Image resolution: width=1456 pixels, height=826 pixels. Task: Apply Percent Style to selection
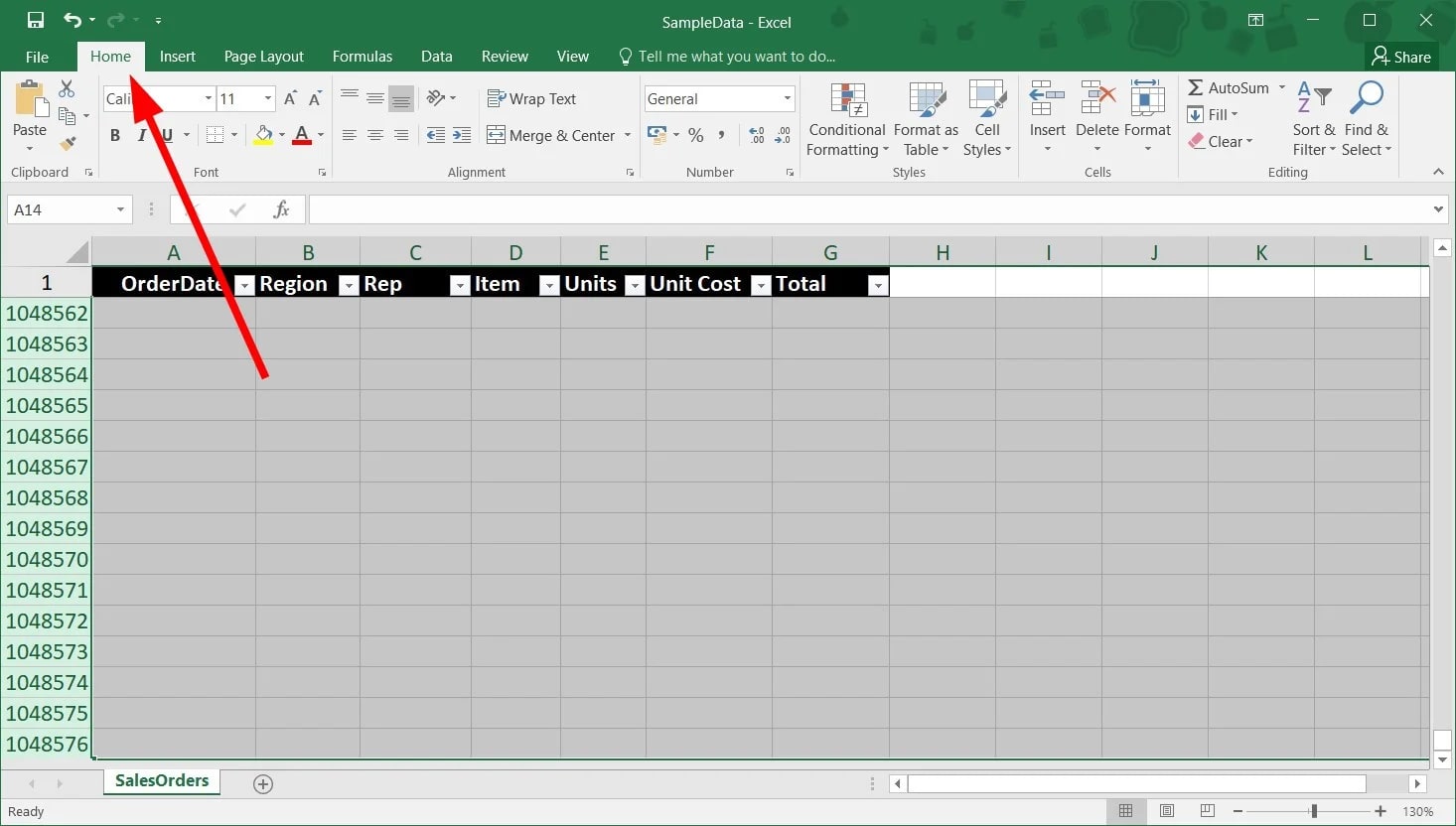coord(696,135)
